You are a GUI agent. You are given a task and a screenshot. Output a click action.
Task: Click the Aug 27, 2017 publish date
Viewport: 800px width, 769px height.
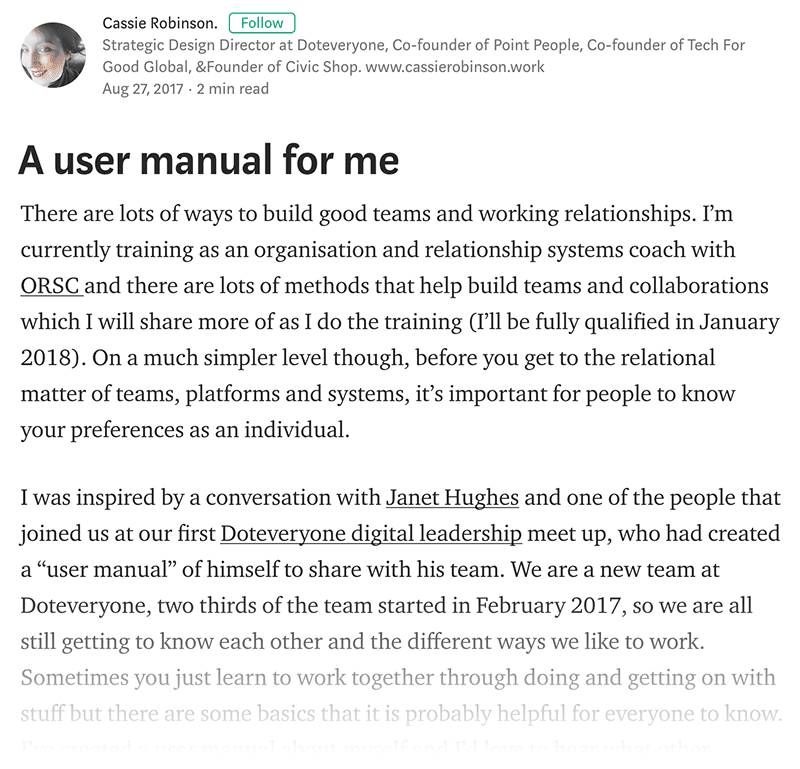[x=143, y=89]
